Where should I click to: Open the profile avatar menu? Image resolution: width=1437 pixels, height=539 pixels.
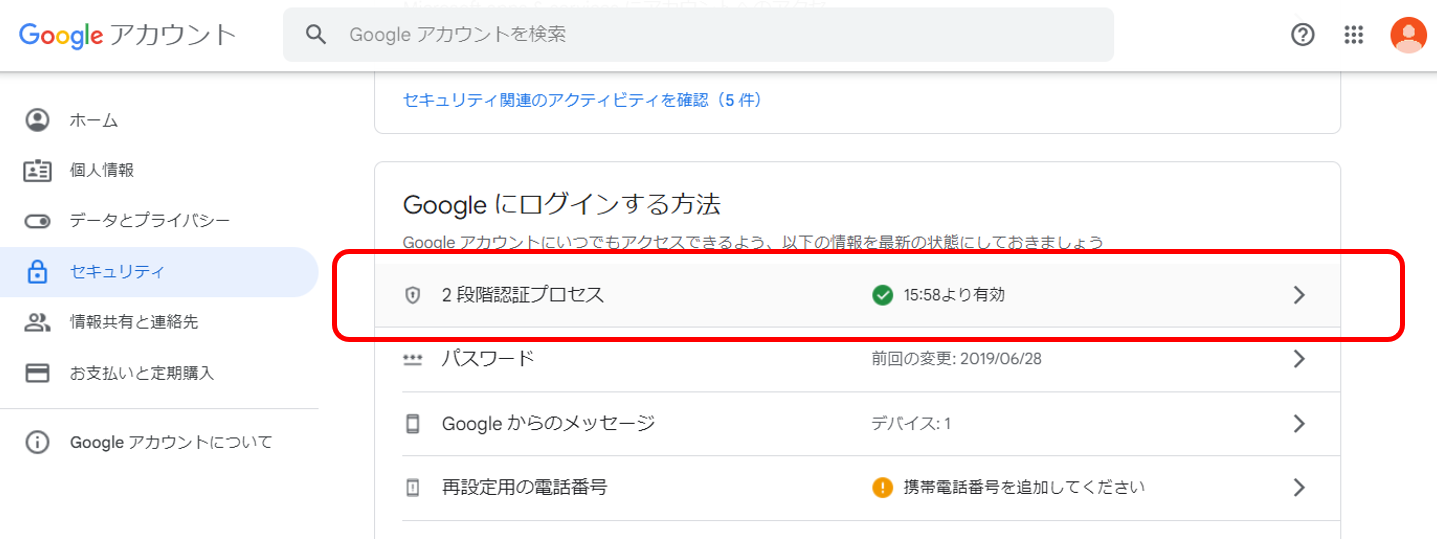coord(1408,35)
